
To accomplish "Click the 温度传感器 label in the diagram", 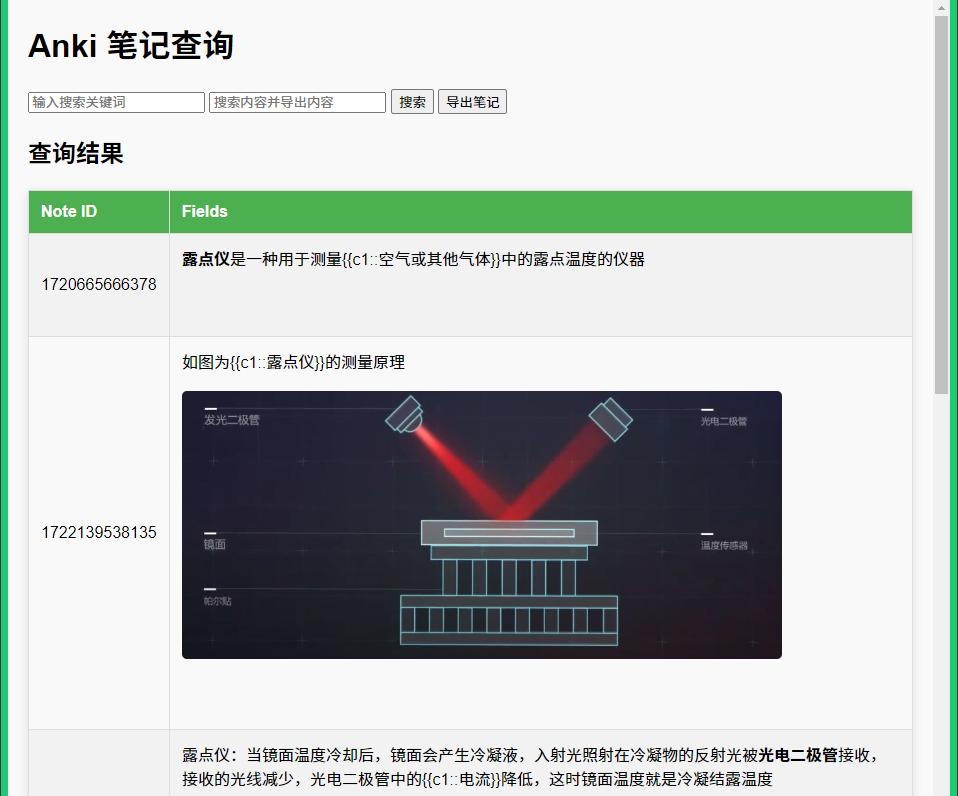I will point(724,546).
